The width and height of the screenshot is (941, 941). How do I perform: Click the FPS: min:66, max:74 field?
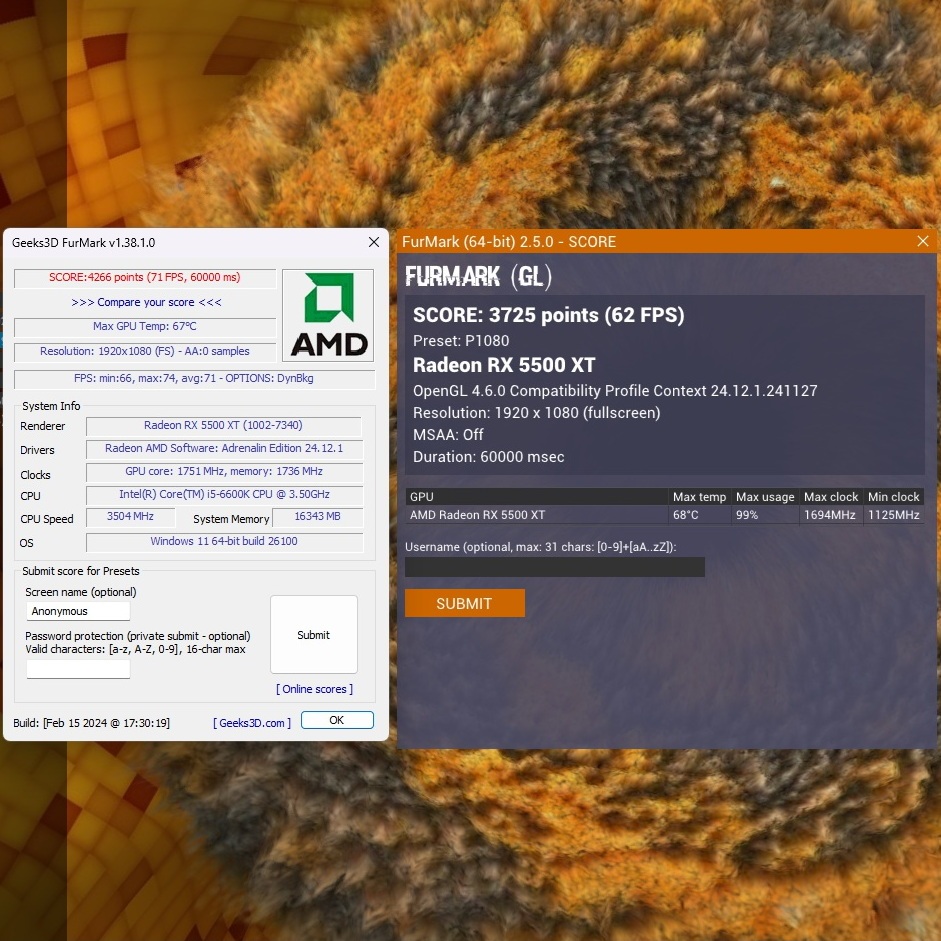pyautogui.click(x=194, y=378)
